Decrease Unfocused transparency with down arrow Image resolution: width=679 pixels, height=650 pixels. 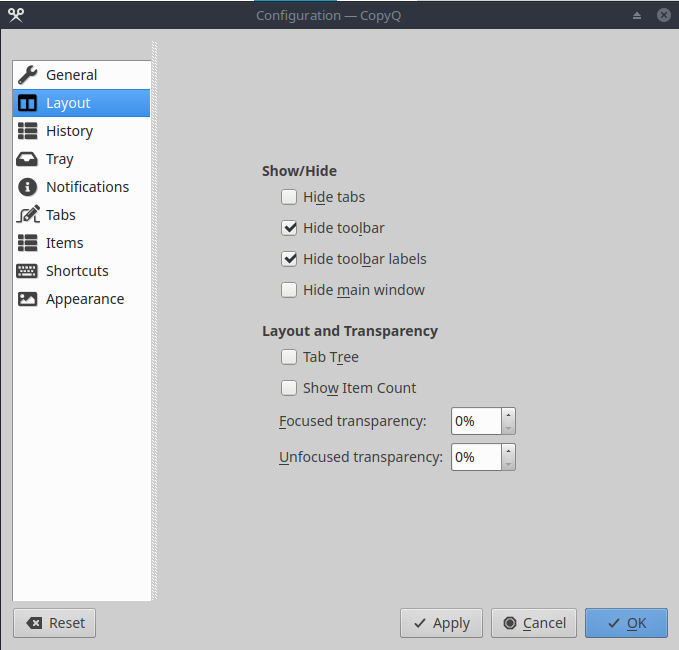508,464
